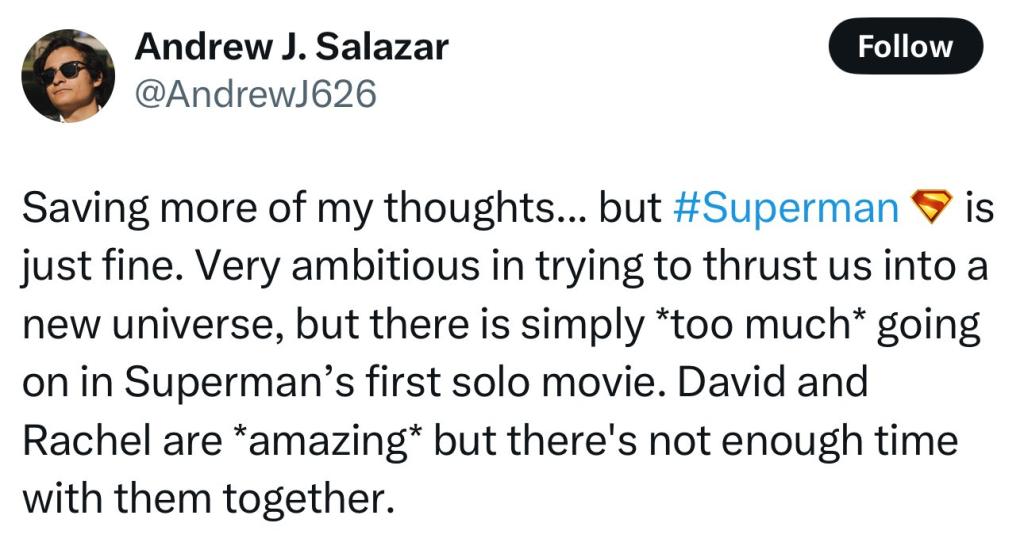Click 'with them together.' final line
This screenshot has width=1024, height=542.
pyautogui.click(x=210, y=498)
